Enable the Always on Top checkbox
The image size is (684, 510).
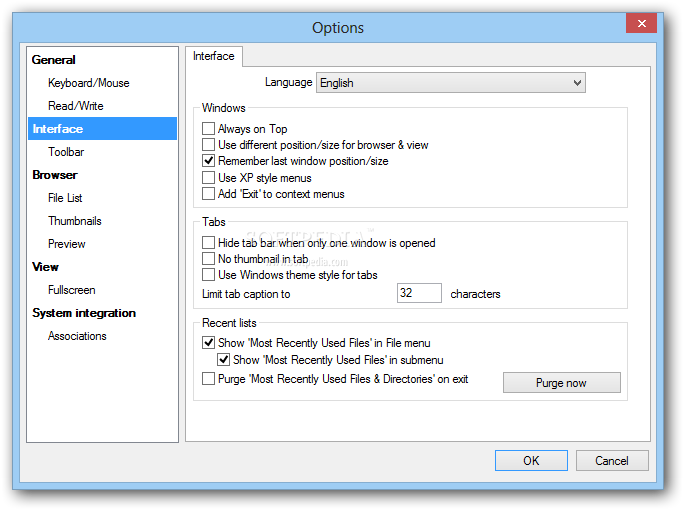pyautogui.click(x=208, y=129)
